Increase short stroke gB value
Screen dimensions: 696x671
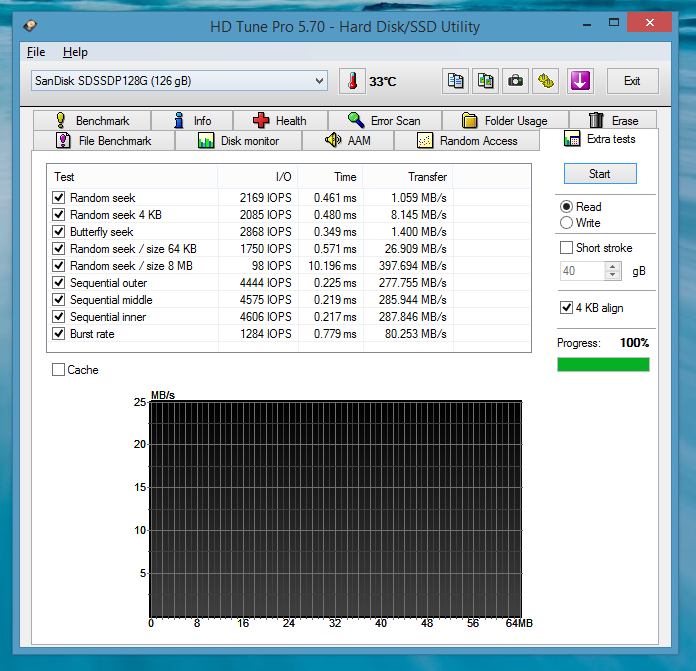(613, 266)
